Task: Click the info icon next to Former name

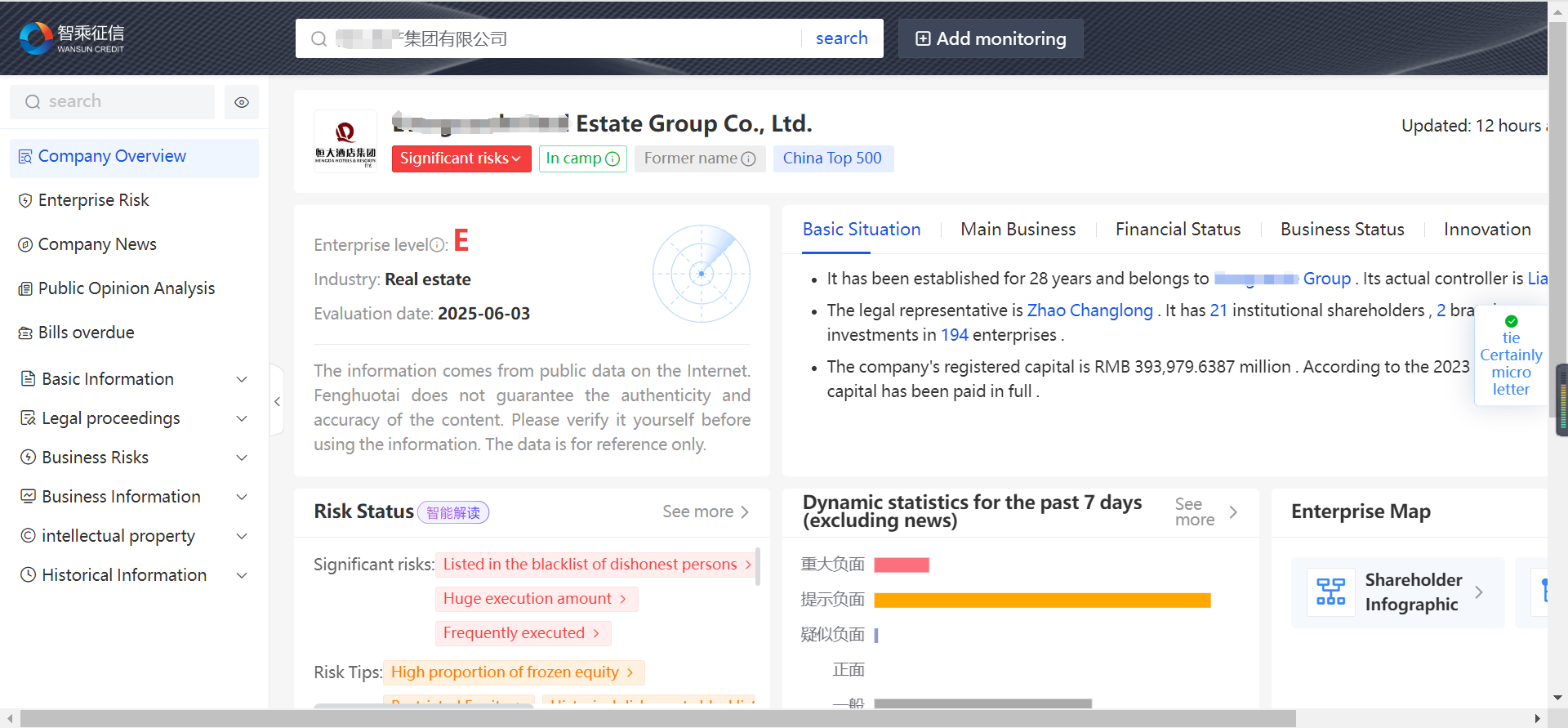Action: pyautogui.click(x=748, y=159)
